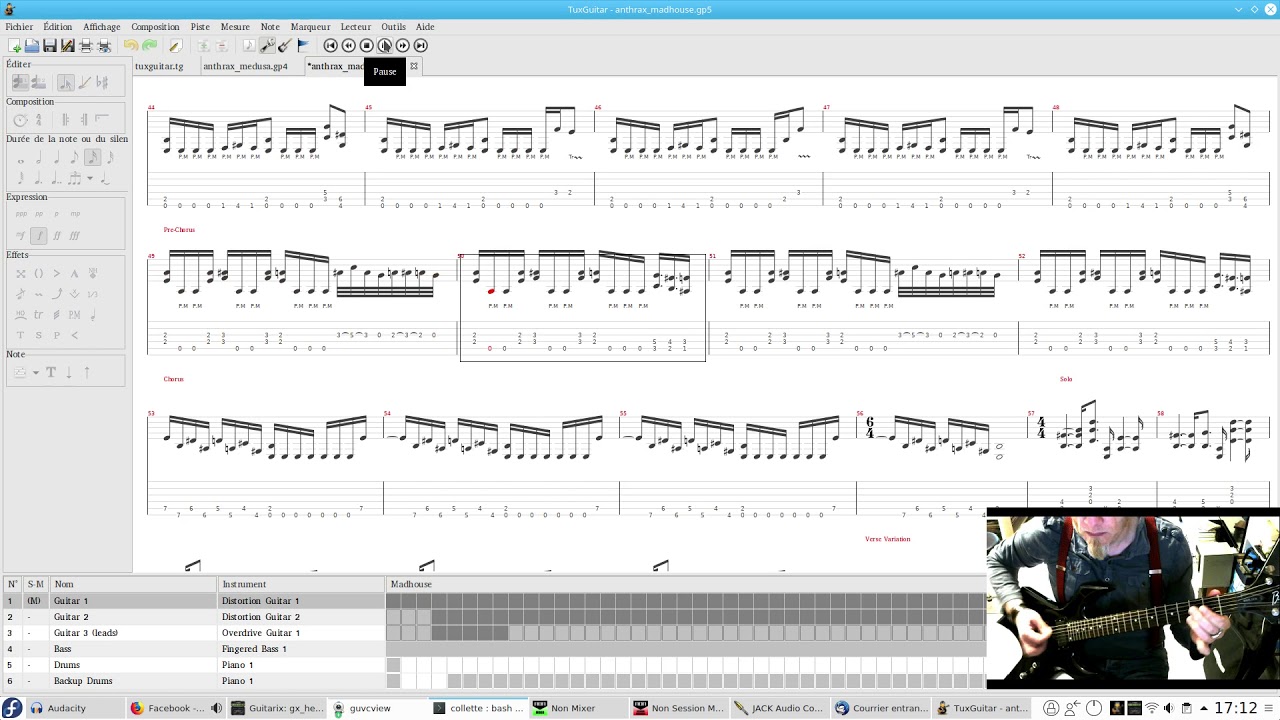1280x720 pixels.
Task: Jump to first measure playback button
Action: 331,45
